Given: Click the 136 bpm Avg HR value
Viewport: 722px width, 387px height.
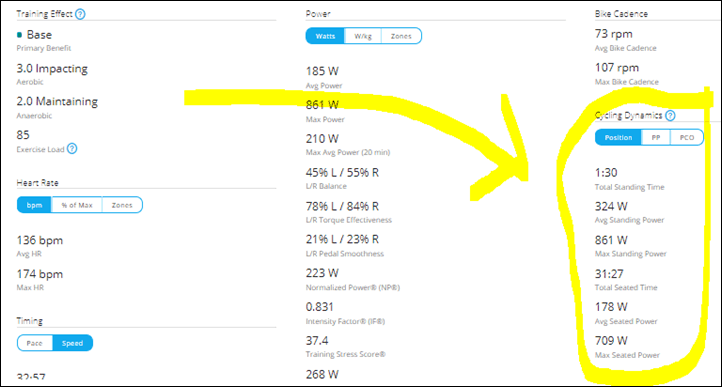Looking at the screenshot, I should click(x=40, y=240).
